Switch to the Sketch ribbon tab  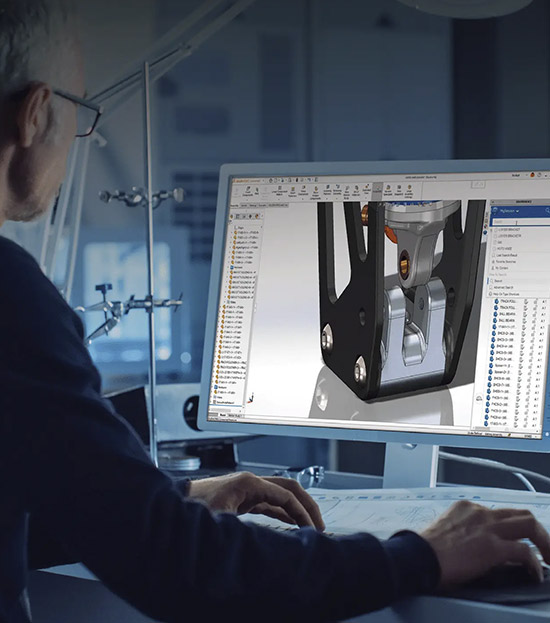click(x=253, y=205)
